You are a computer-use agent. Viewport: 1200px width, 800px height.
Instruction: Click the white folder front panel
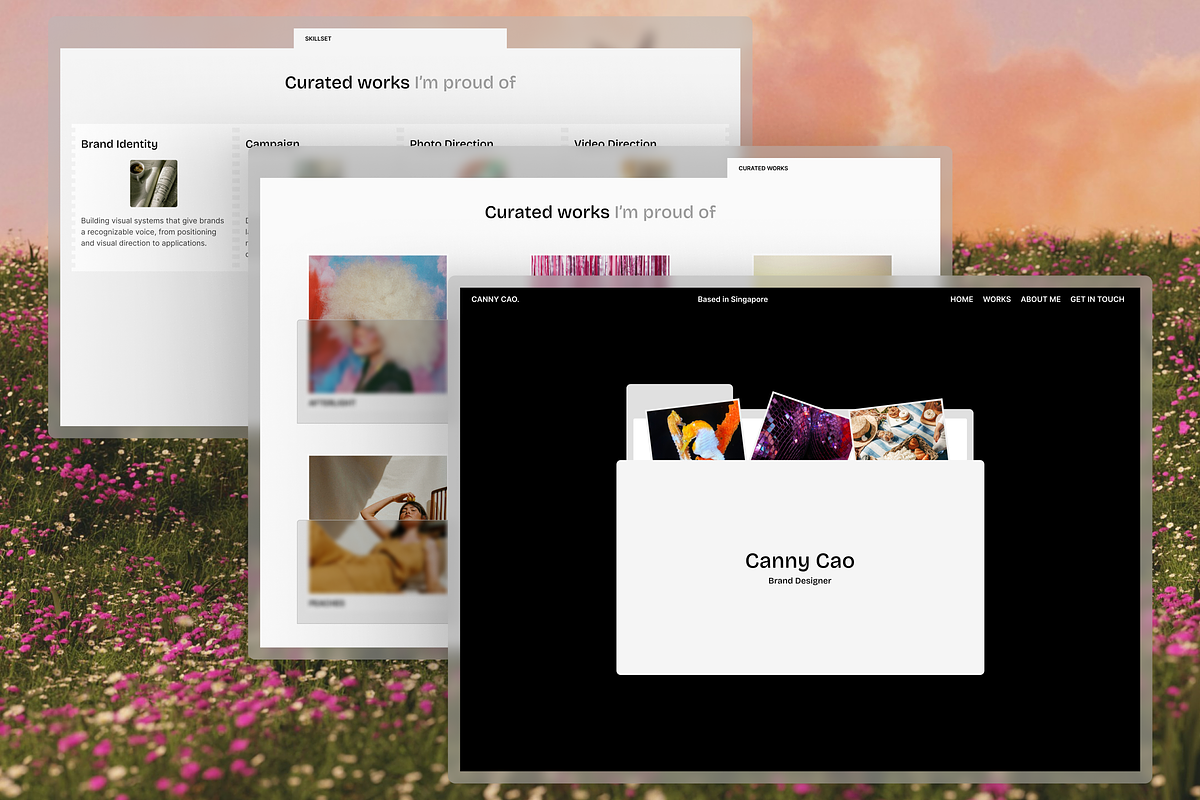pos(800,567)
